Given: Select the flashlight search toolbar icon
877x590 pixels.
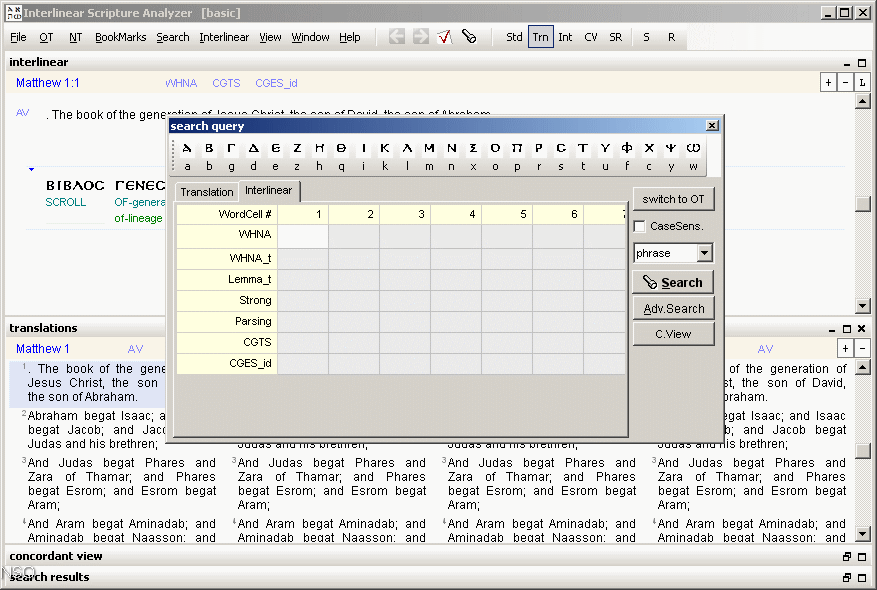Looking at the screenshot, I should 470,36.
